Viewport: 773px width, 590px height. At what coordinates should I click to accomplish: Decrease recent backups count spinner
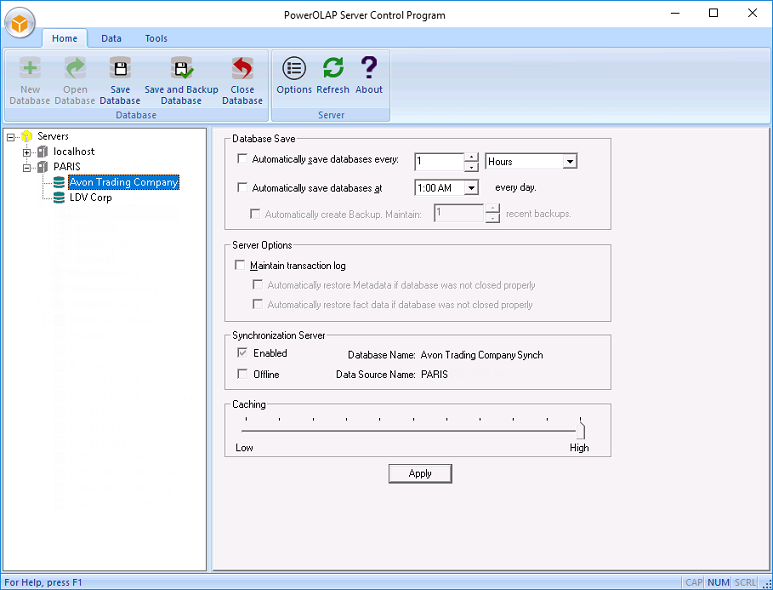[492, 218]
